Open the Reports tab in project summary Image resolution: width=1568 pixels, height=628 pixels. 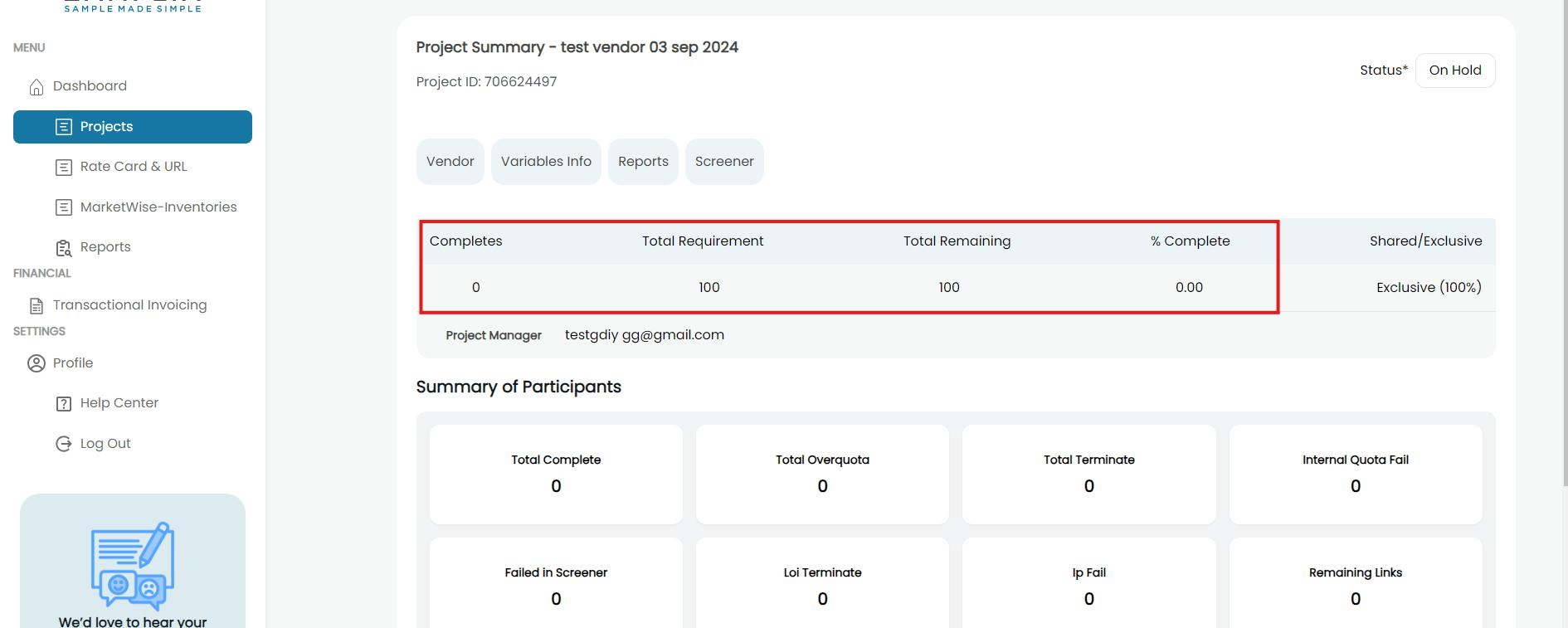pyautogui.click(x=643, y=162)
